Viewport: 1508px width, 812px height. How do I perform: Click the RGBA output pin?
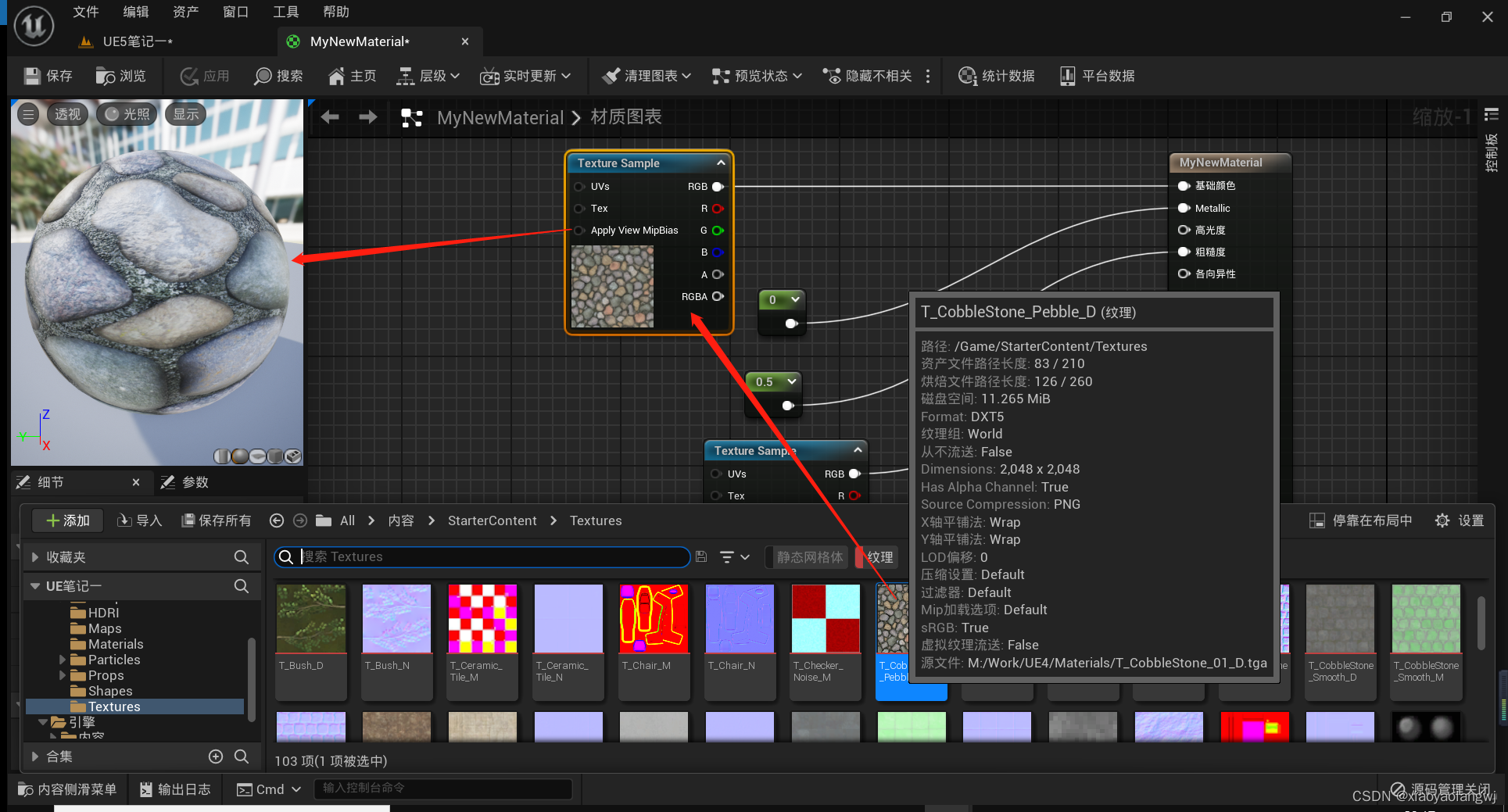click(718, 296)
